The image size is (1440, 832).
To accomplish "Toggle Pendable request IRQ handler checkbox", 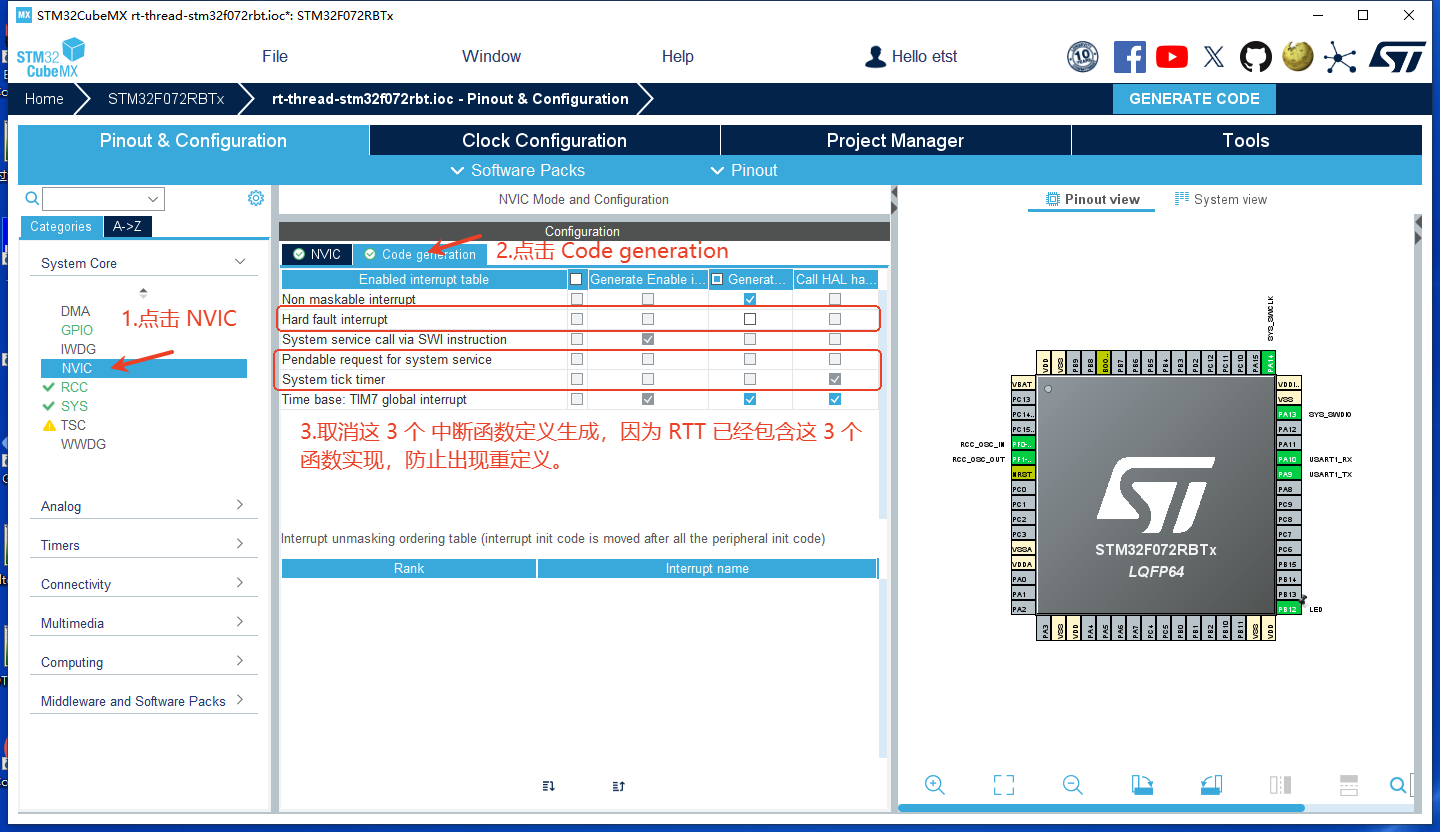I will [x=750, y=359].
